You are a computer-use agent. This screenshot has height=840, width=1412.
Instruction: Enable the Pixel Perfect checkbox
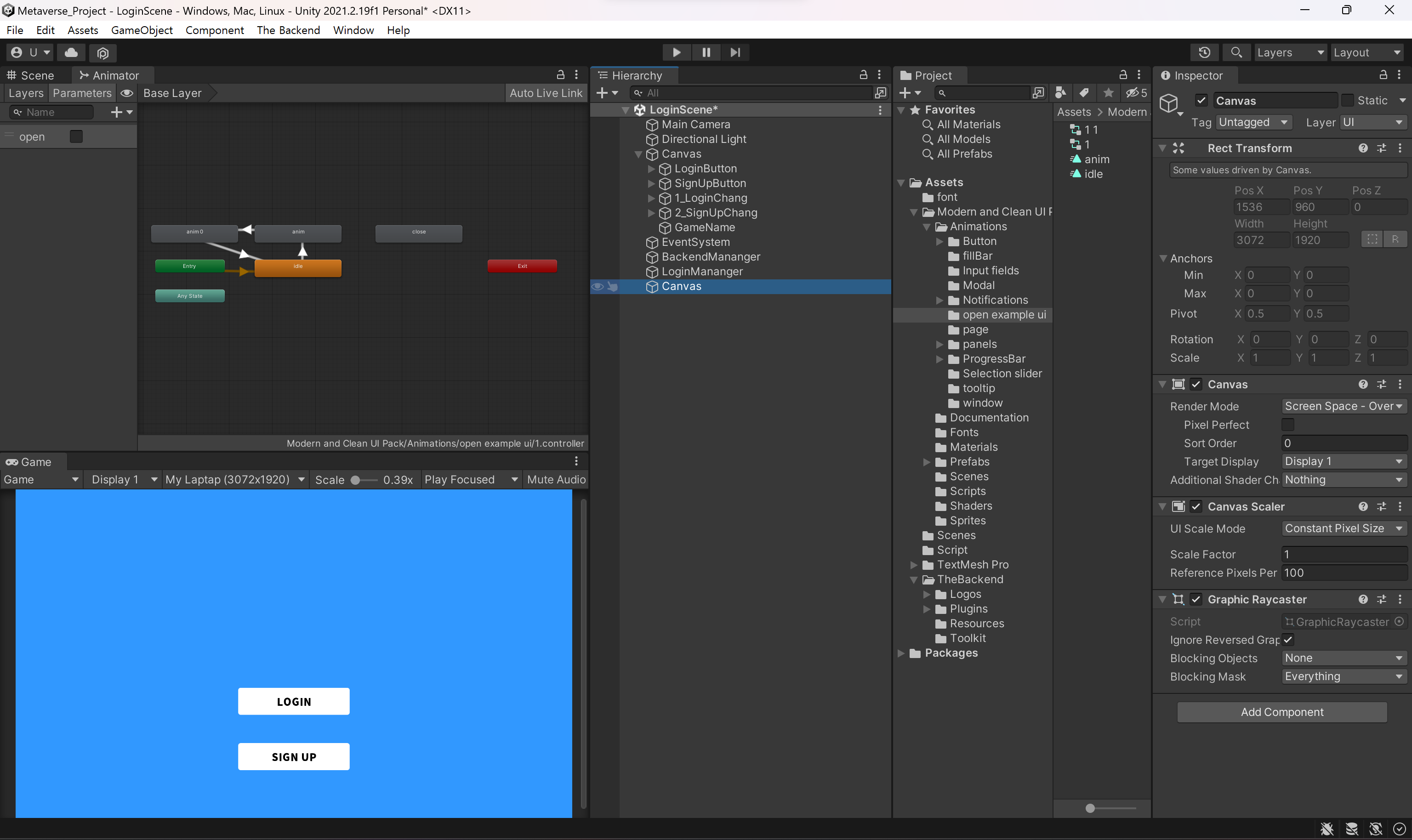1287,425
